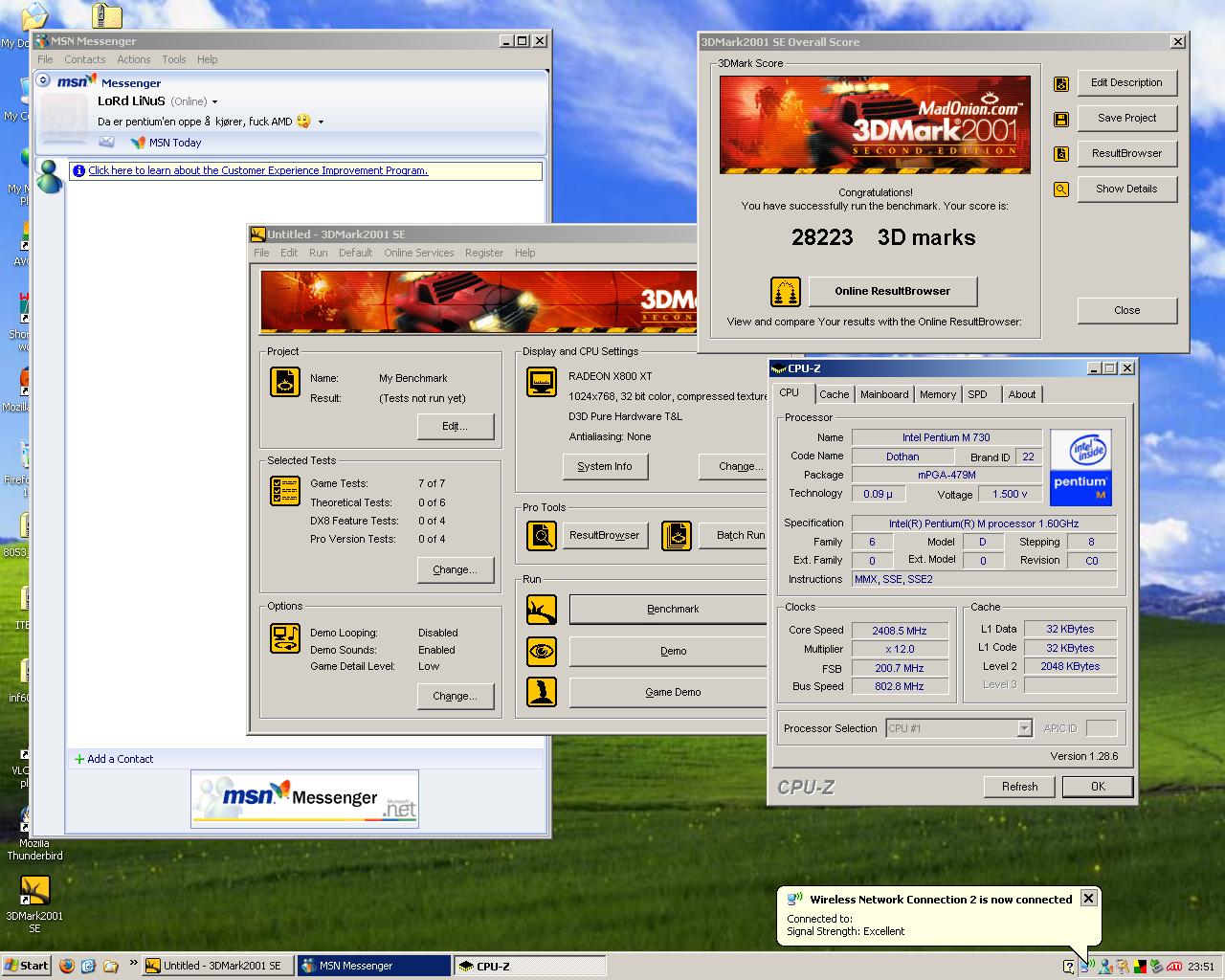
Task: Click the Demo eye icon
Action: pyautogui.click(x=542, y=651)
